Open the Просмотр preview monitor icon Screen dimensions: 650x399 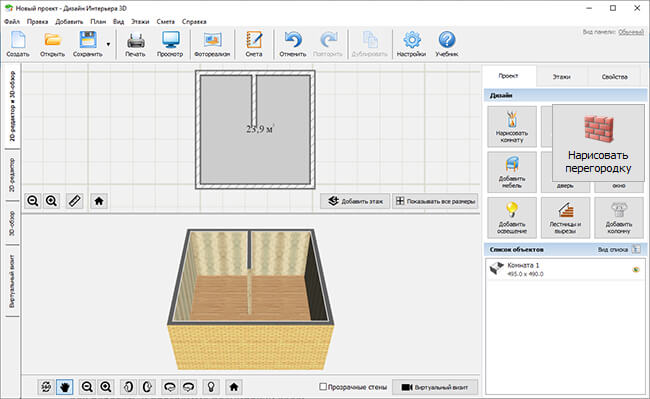point(170,44)
